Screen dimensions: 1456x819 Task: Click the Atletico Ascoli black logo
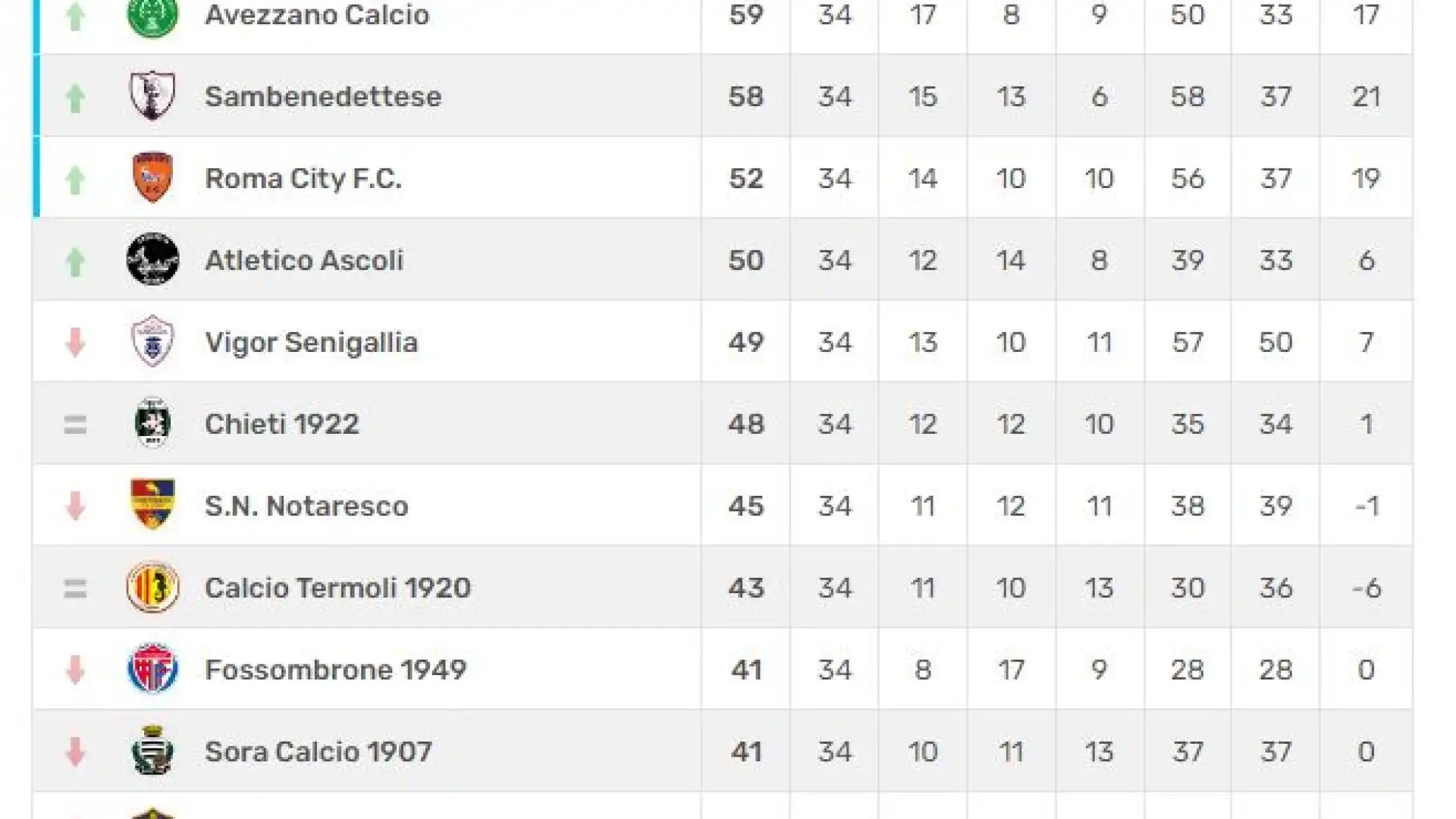pyautogui.click(x=152, y=259)
